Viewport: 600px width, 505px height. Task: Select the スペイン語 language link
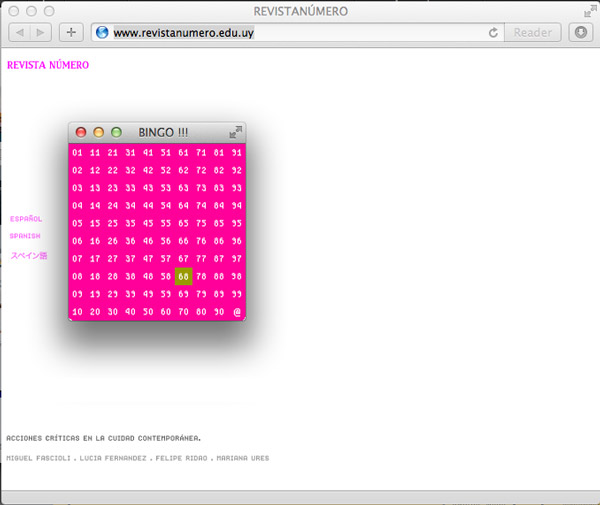point(29,255)
